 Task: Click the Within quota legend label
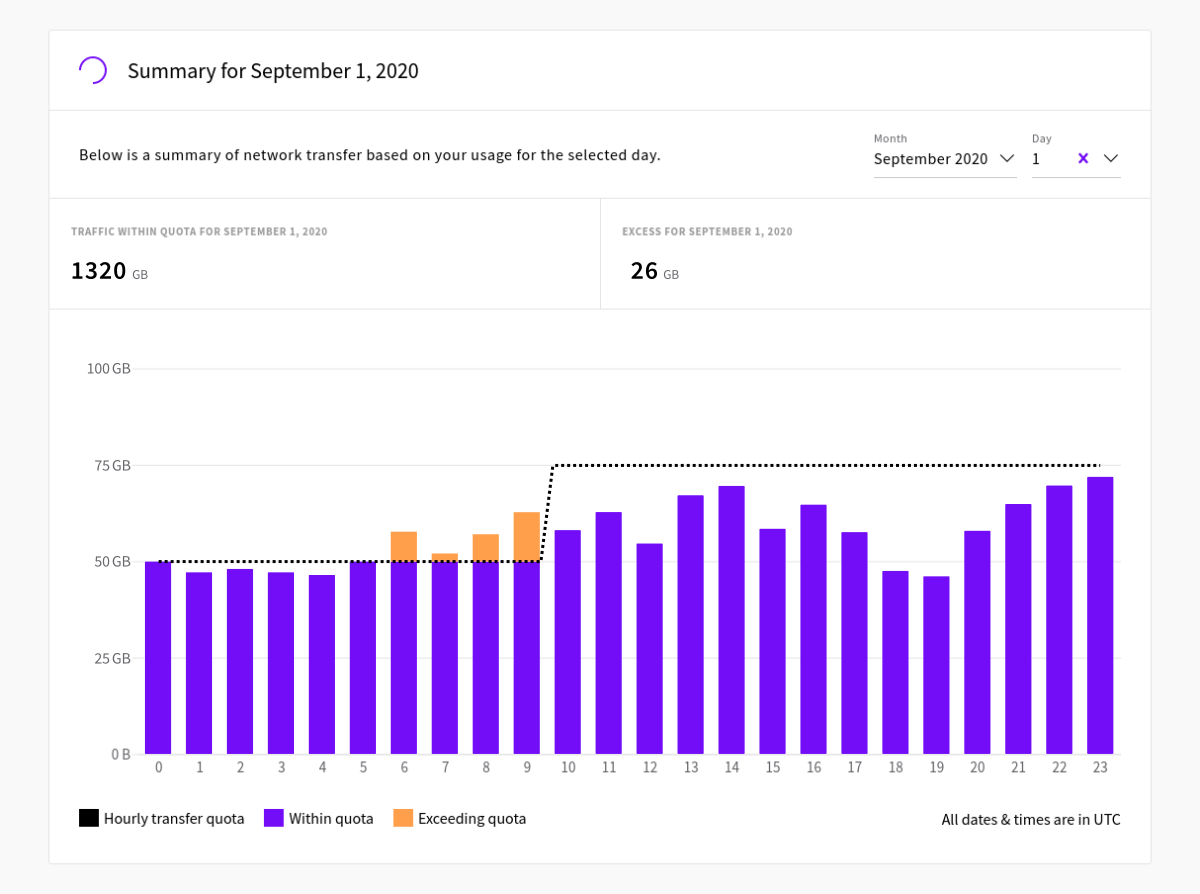(x=331, y=819)
